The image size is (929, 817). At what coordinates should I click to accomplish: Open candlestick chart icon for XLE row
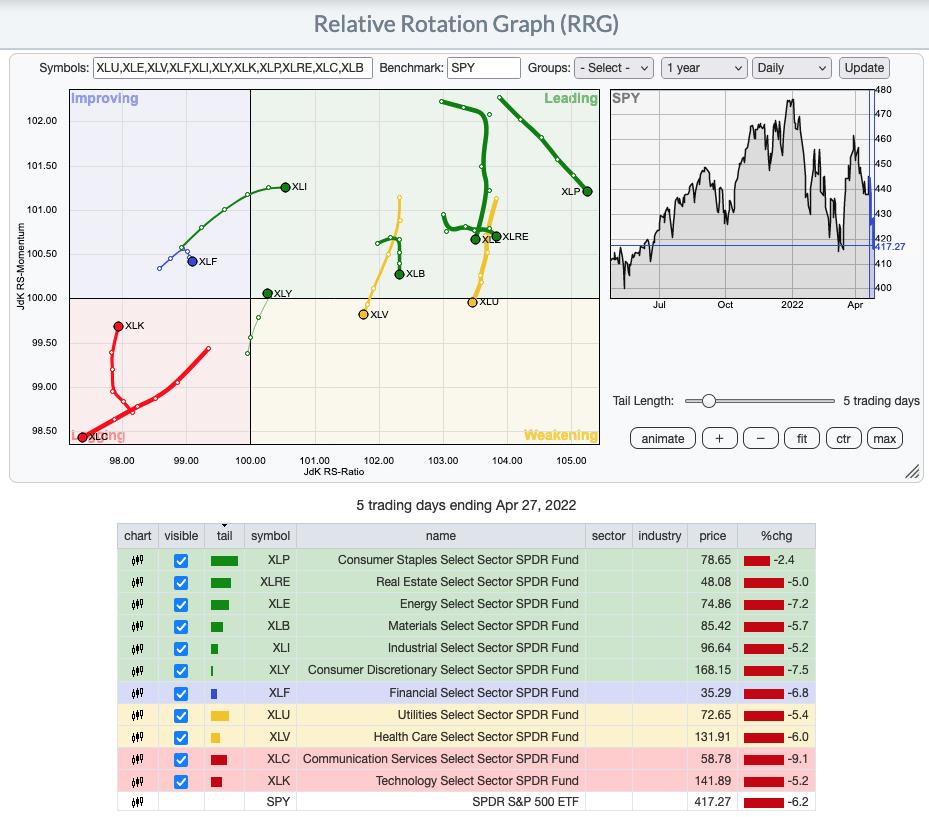tap(137, 604)
